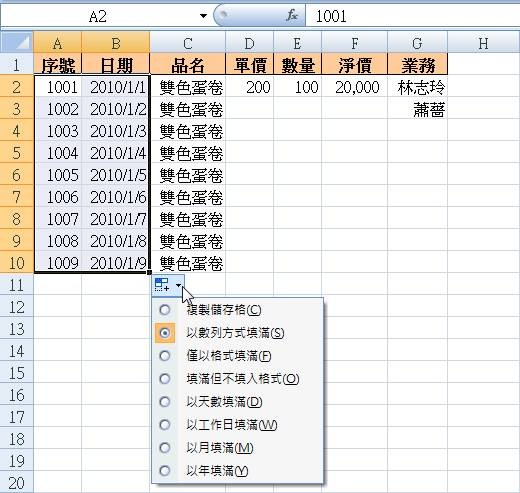Click cell containing 1005

coord(57,174)
